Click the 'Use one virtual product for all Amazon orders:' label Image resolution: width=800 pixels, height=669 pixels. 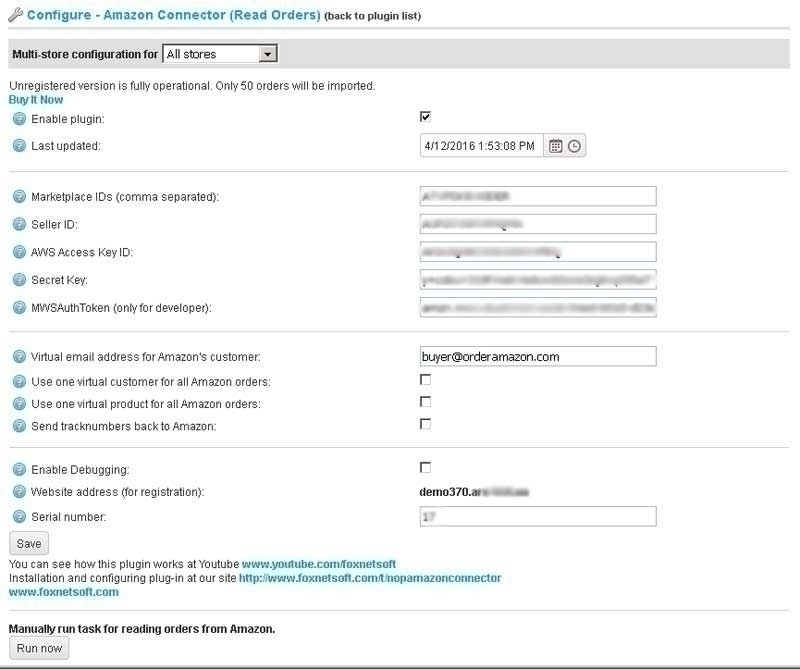[x=146, y=404]
